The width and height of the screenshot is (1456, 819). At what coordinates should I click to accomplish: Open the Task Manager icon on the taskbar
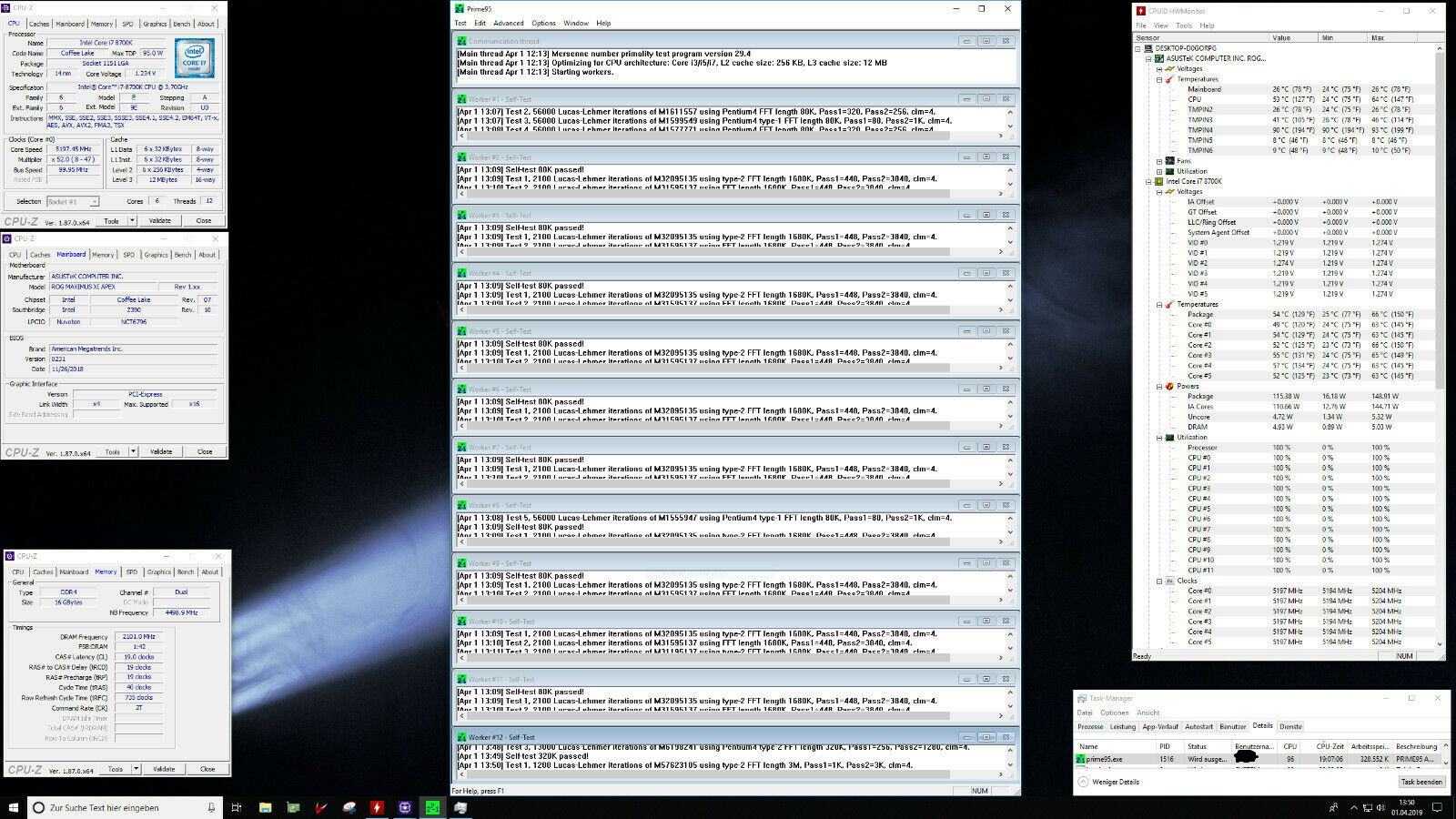(460, 807)
